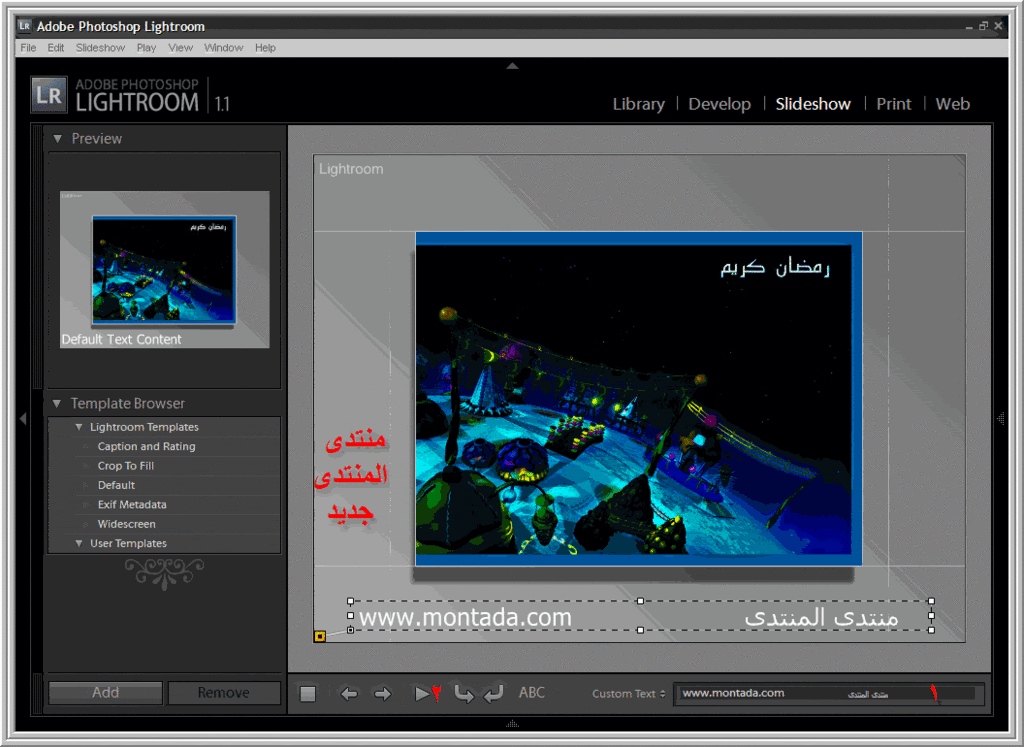Select the Widescreen template
The width and height of the screenshot is (1024, 747).
tap(127, 524)
